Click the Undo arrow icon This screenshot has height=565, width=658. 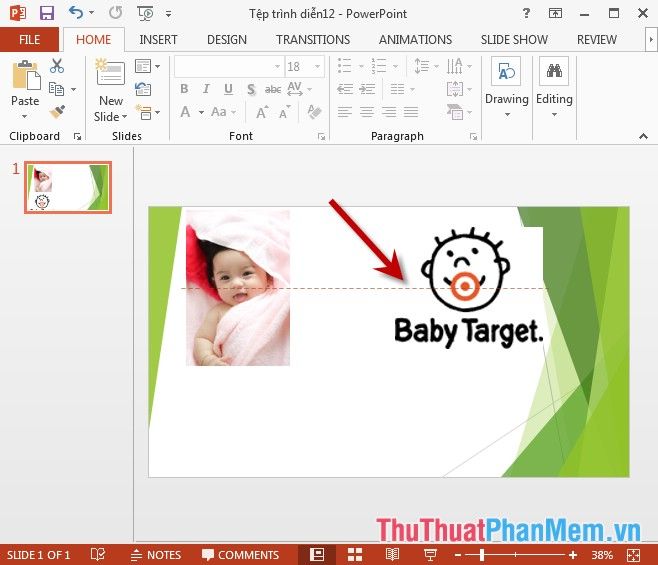click(76, 13)
